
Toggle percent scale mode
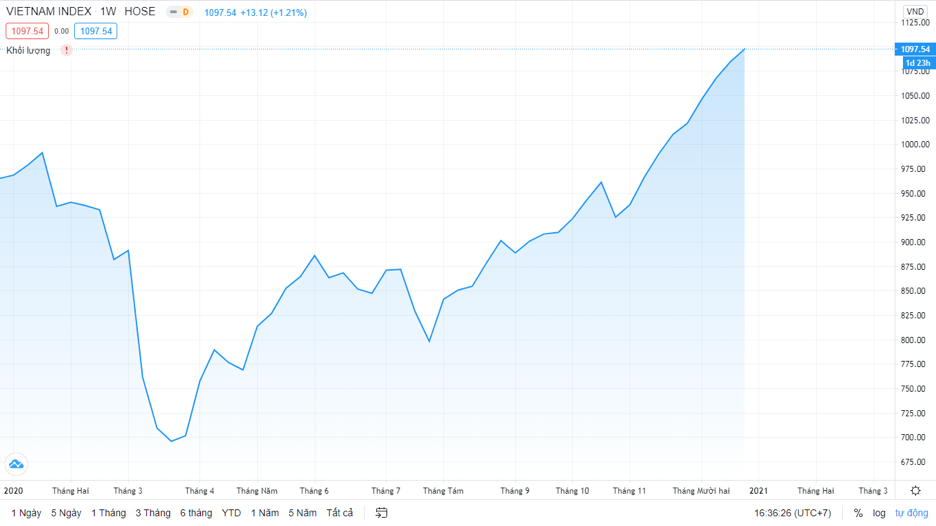pos(858,513)
